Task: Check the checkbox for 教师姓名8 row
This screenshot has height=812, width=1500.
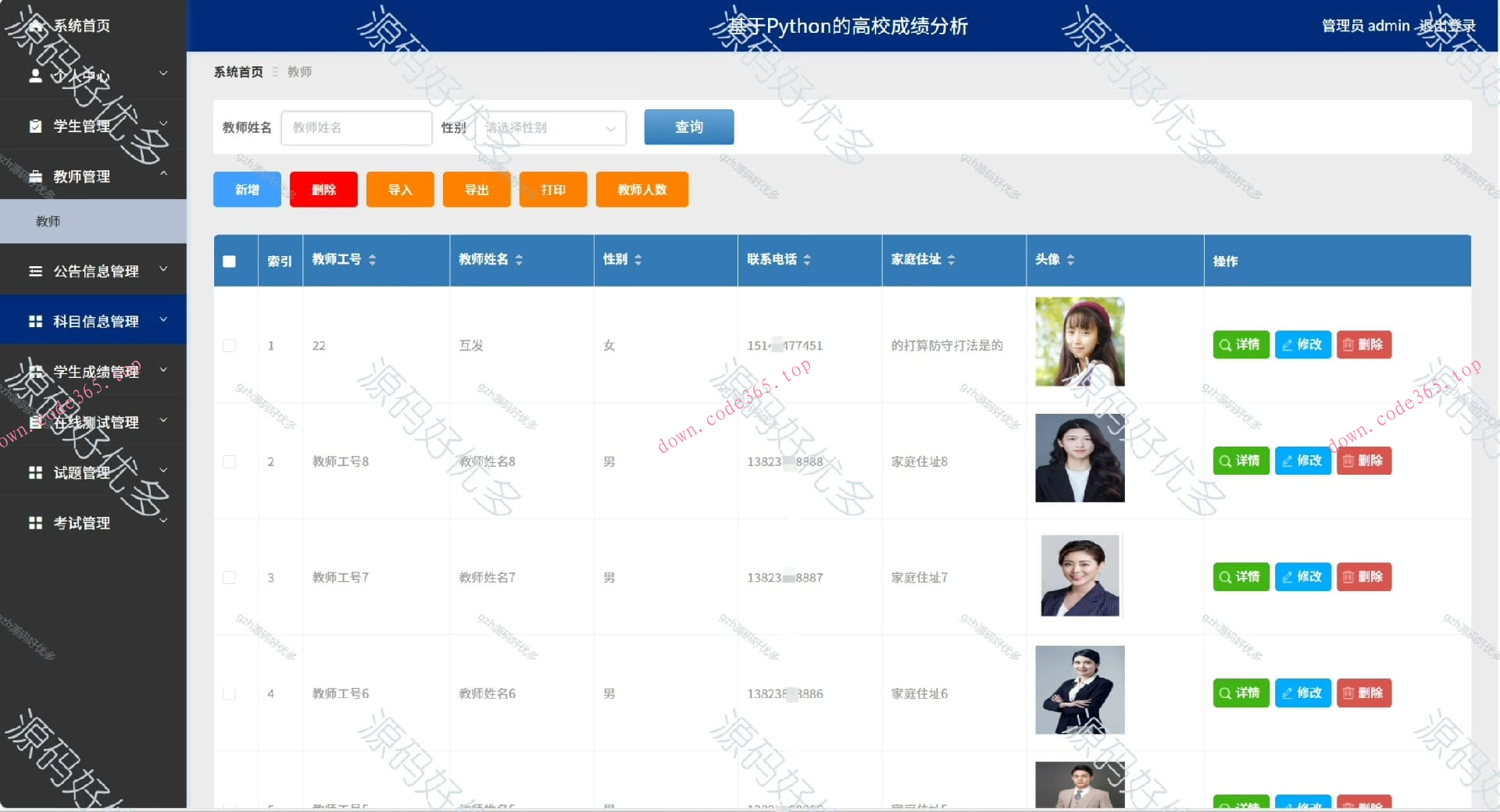Action: click(x=229, y=461)
